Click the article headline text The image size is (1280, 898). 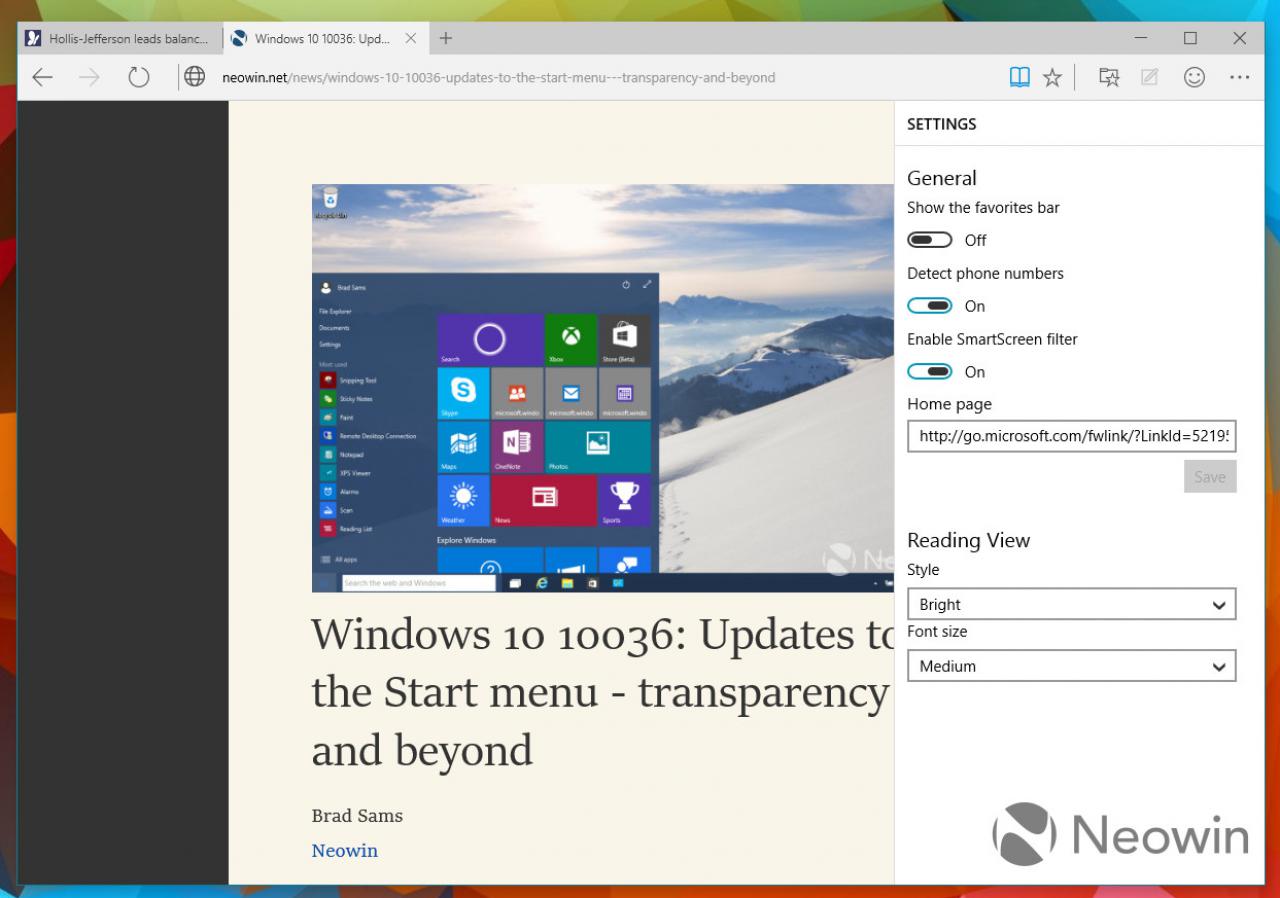(x=600, y=692)
